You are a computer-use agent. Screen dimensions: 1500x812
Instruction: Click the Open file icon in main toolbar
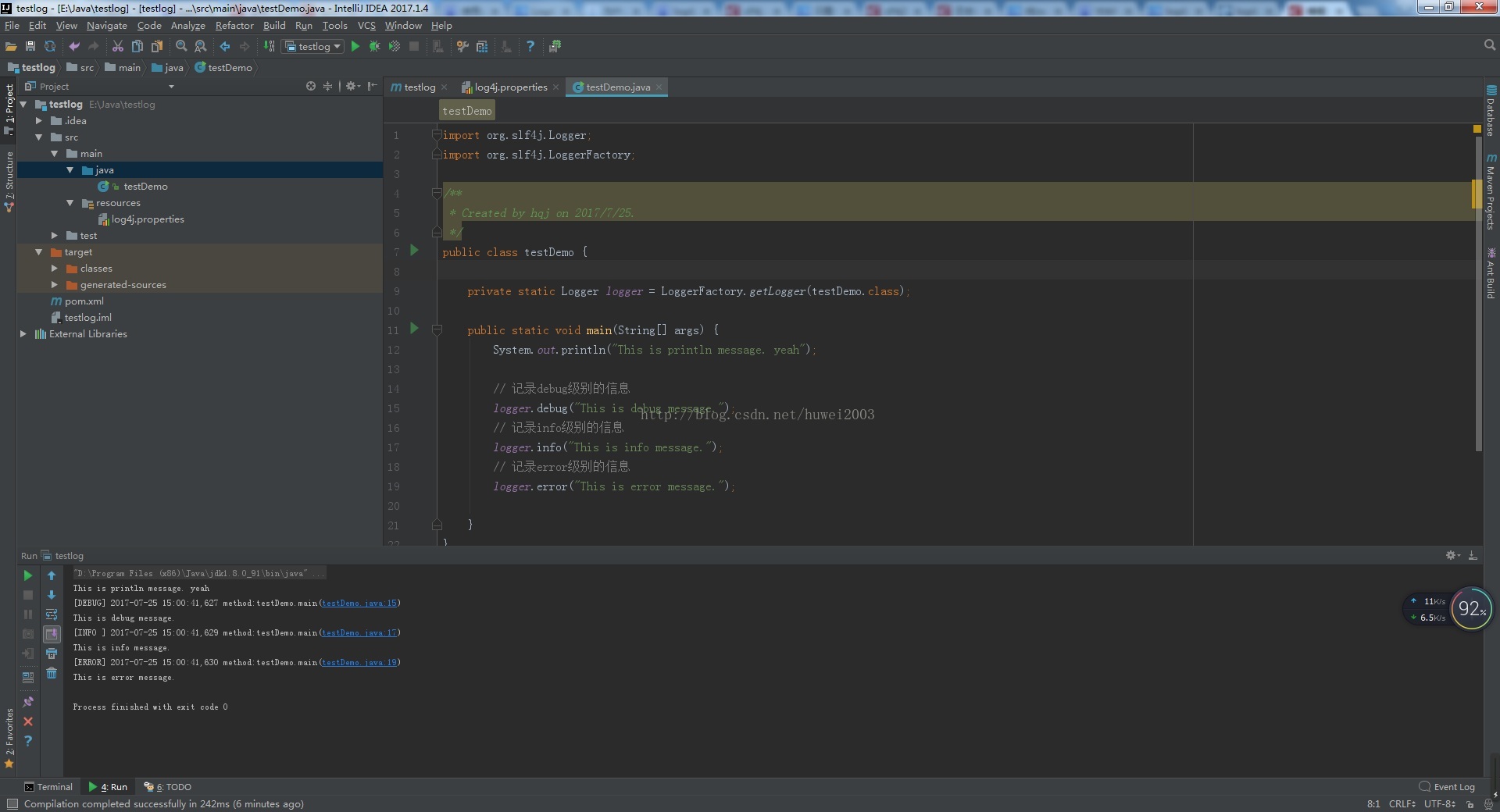click(x=11, y=47)
